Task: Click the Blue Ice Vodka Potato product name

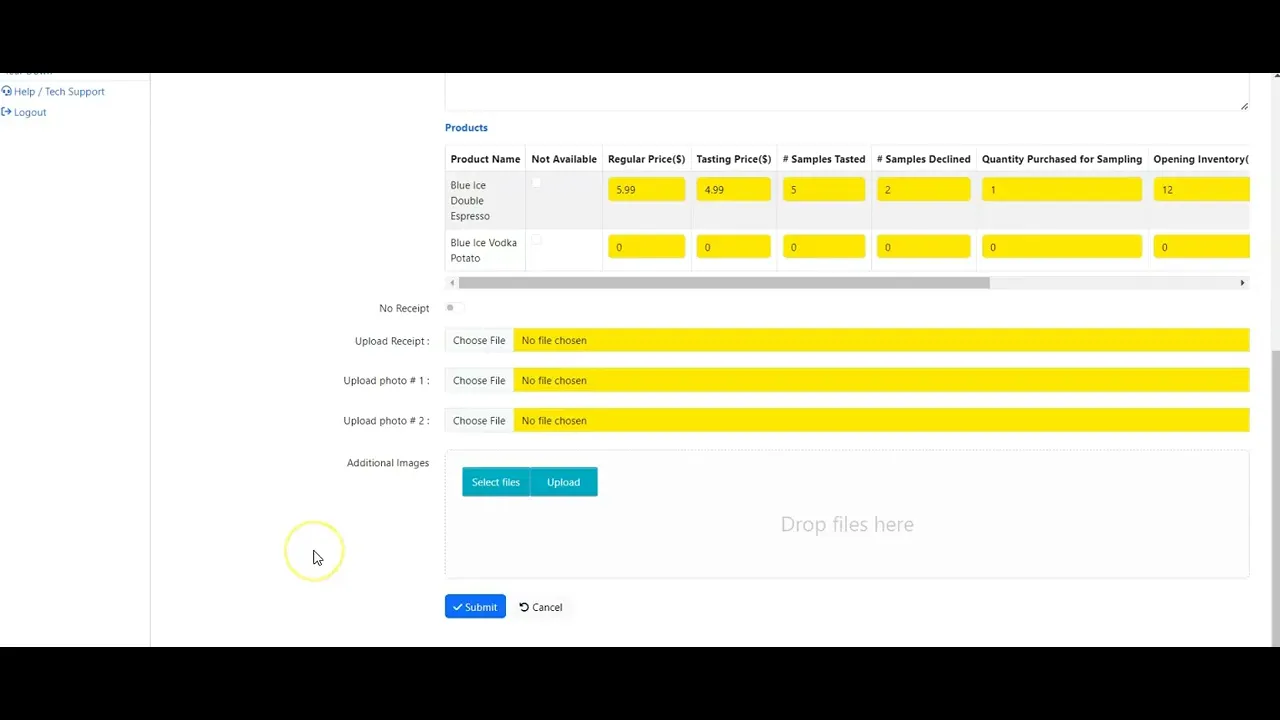Action: pos(483,250)
